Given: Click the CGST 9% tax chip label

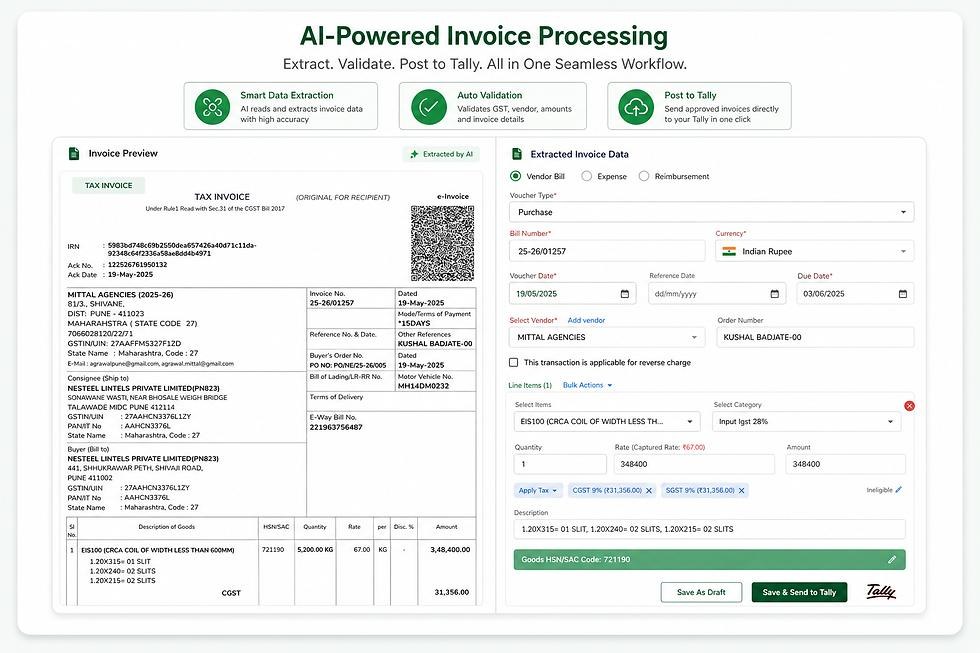Looking at the screenshot, I should 607,491.
